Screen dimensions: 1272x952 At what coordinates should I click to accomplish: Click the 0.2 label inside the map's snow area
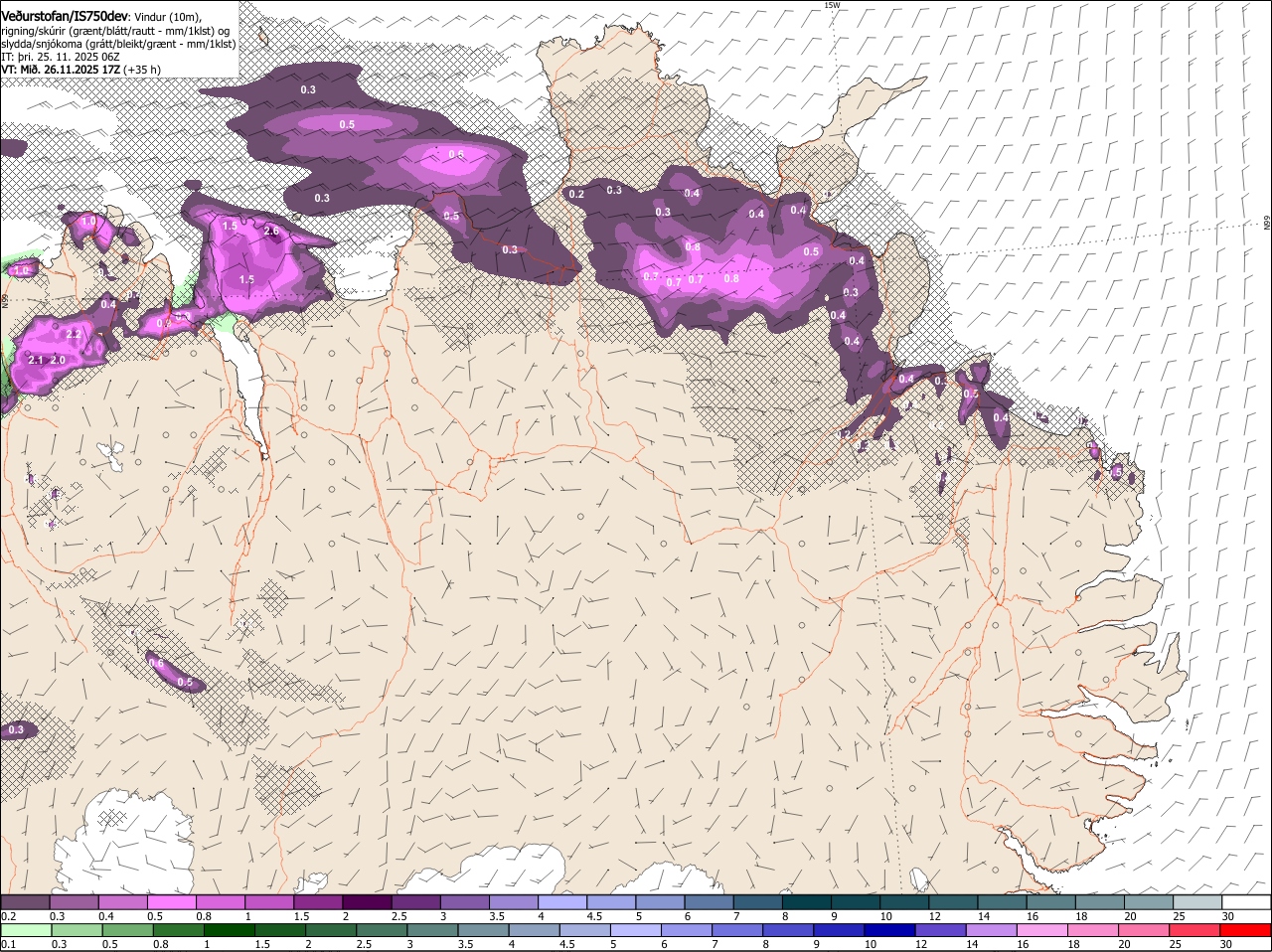[x=576, y=194]
